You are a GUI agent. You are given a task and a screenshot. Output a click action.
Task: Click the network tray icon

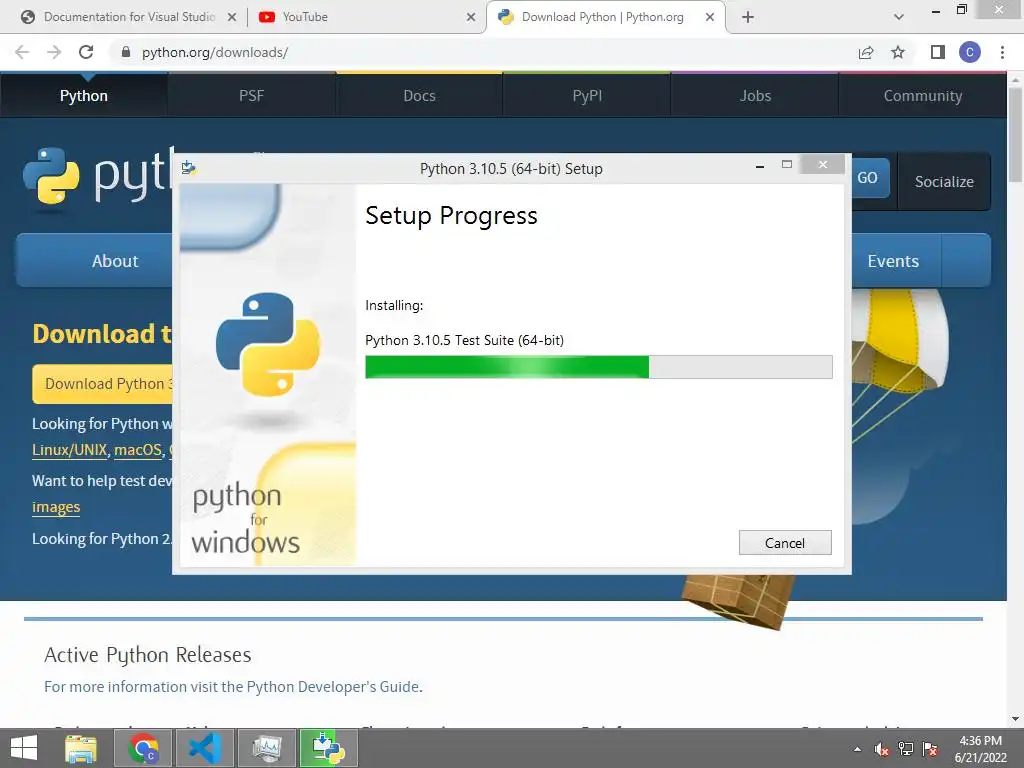[906, 749]
